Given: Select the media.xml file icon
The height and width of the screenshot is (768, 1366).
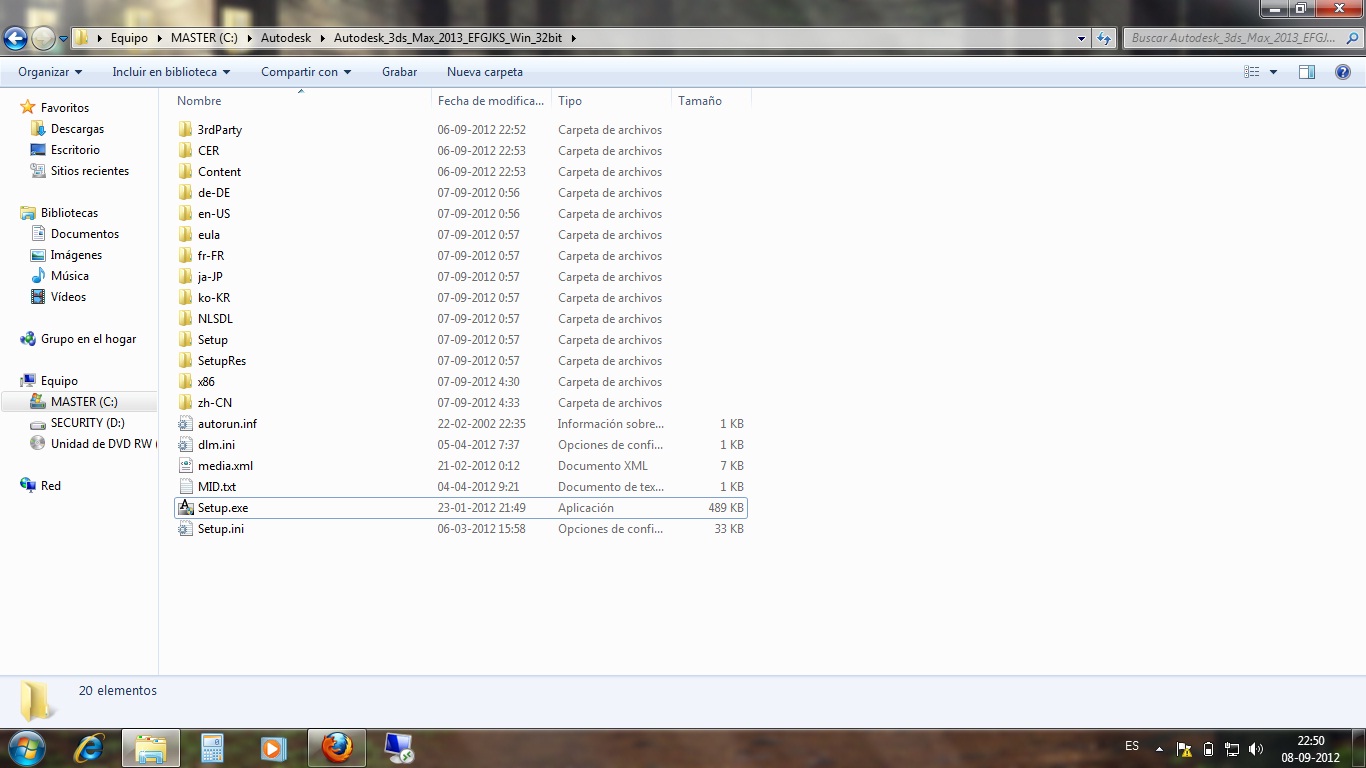Looking at the screenshot, I should pos(185,466).
